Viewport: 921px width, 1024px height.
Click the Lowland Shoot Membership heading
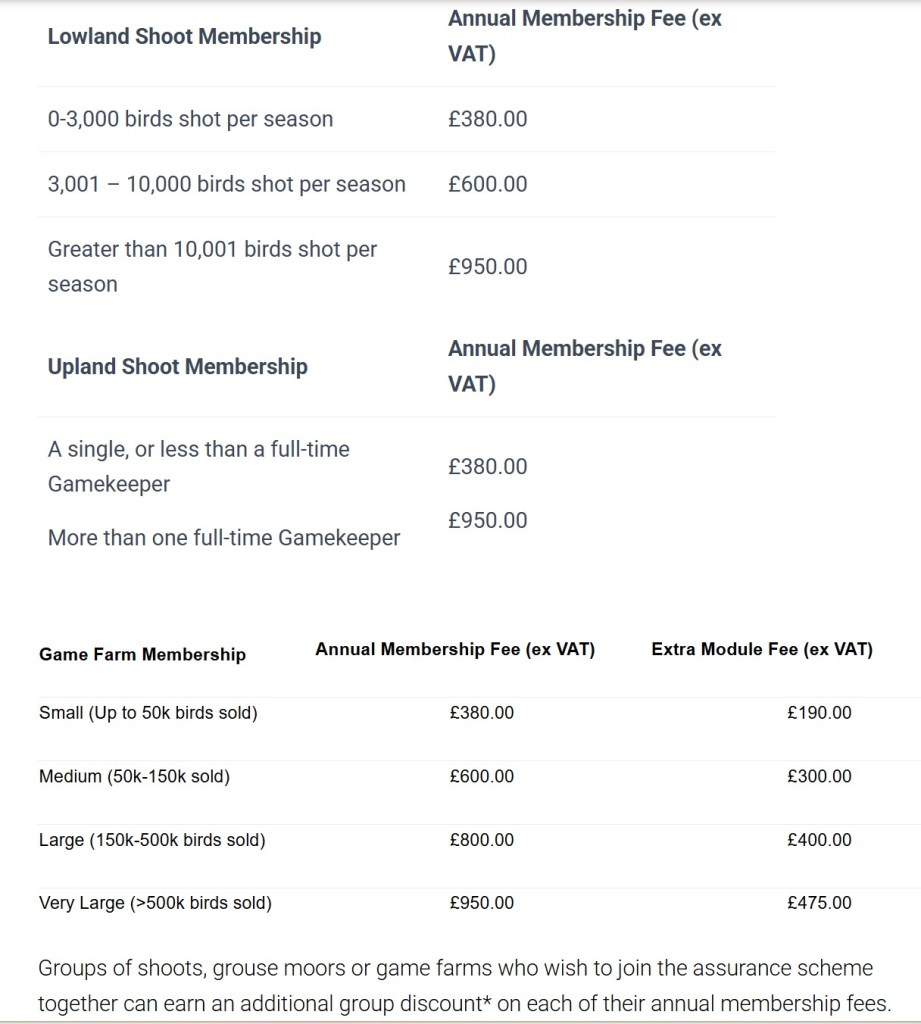[184, 37]
